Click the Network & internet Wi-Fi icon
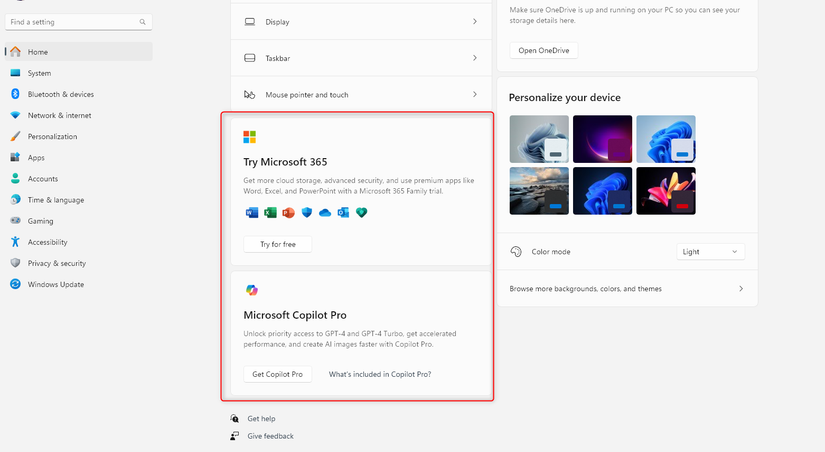The image size is (825, 452). click(15, 115)
